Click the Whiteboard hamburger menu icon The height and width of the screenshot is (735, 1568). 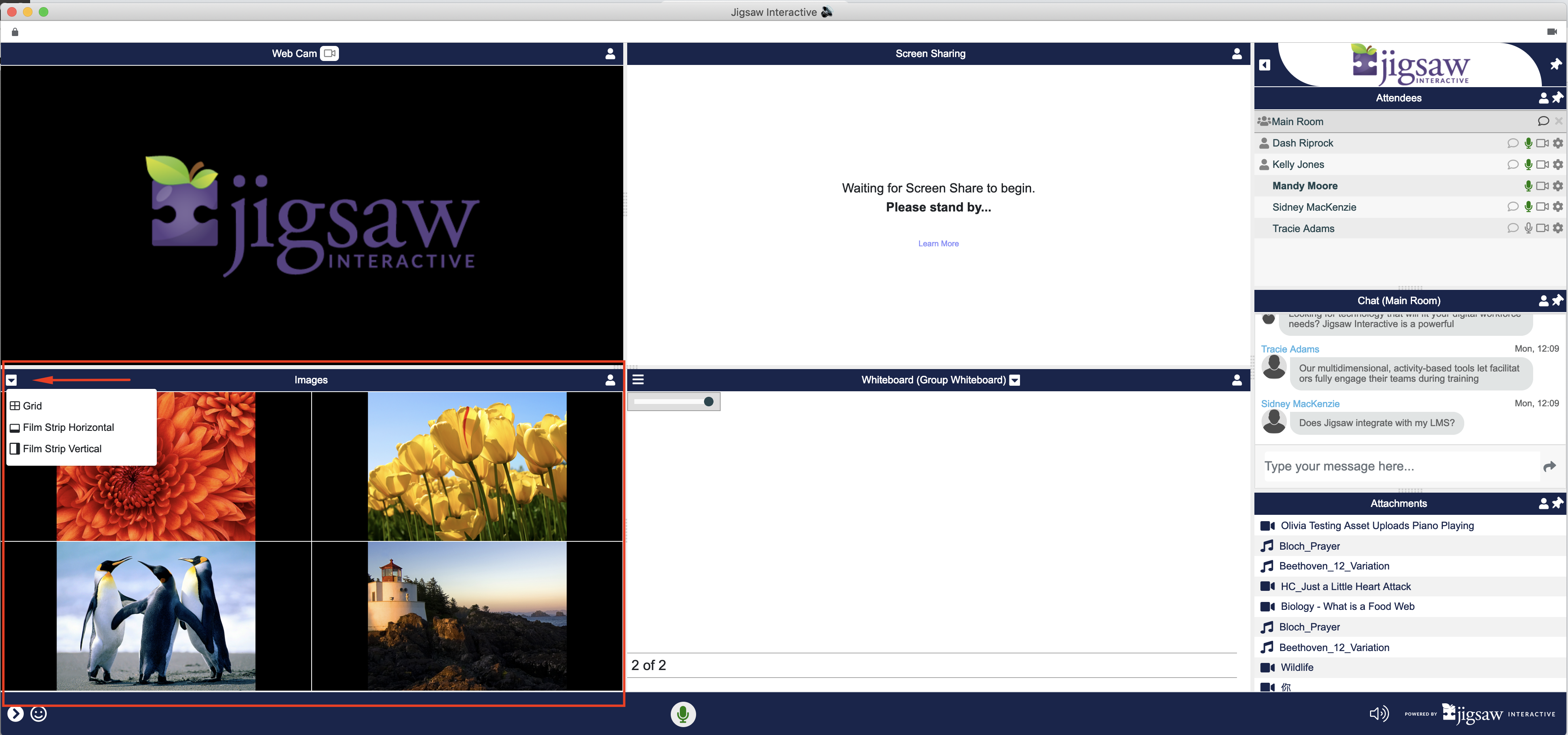(x=638, y=380)
